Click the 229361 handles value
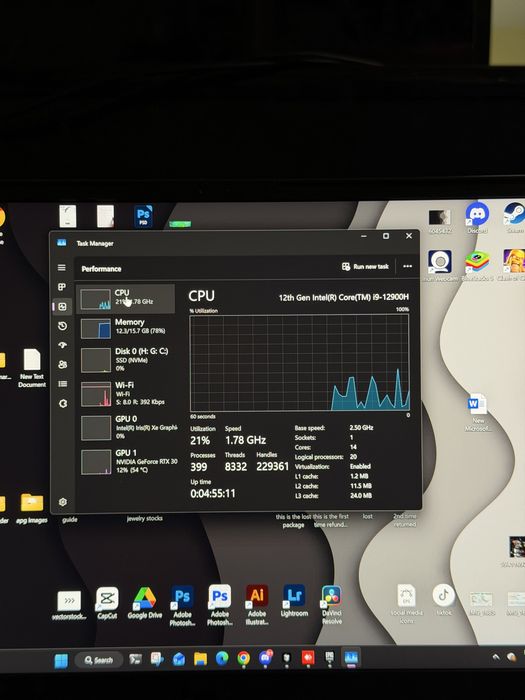The image size is (525, 700). click(x=273, y=467)
